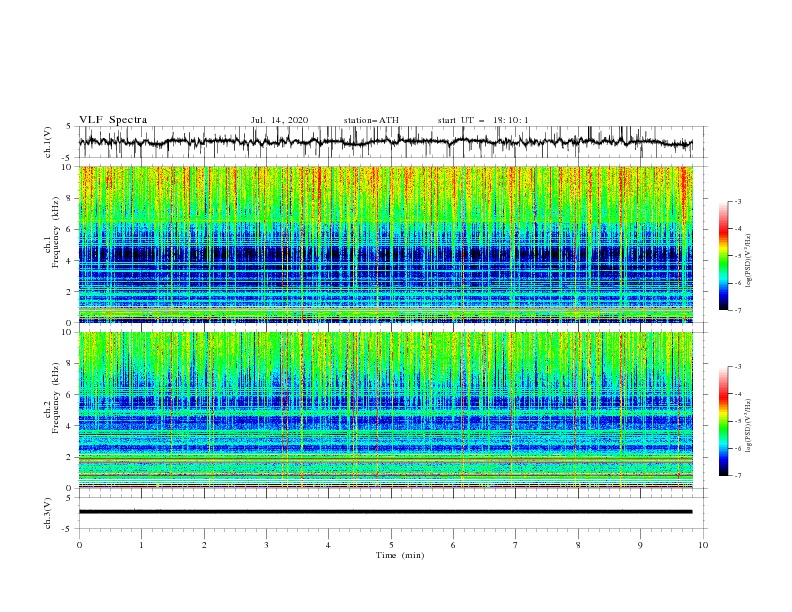Click the "4" tick on Time axis
The height and width of the screenshot is (612, 792).
pyautogui.click(x=329, y=545)
